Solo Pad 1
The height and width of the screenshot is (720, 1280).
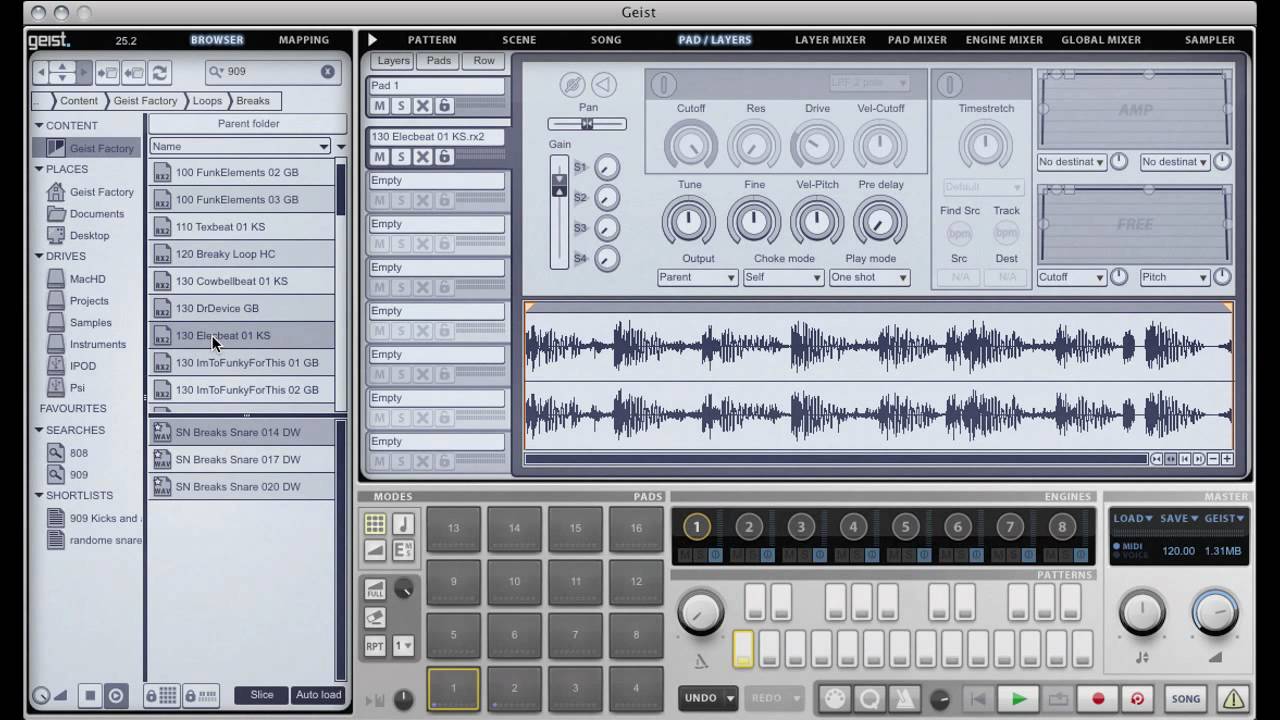[x=401, y=106]
